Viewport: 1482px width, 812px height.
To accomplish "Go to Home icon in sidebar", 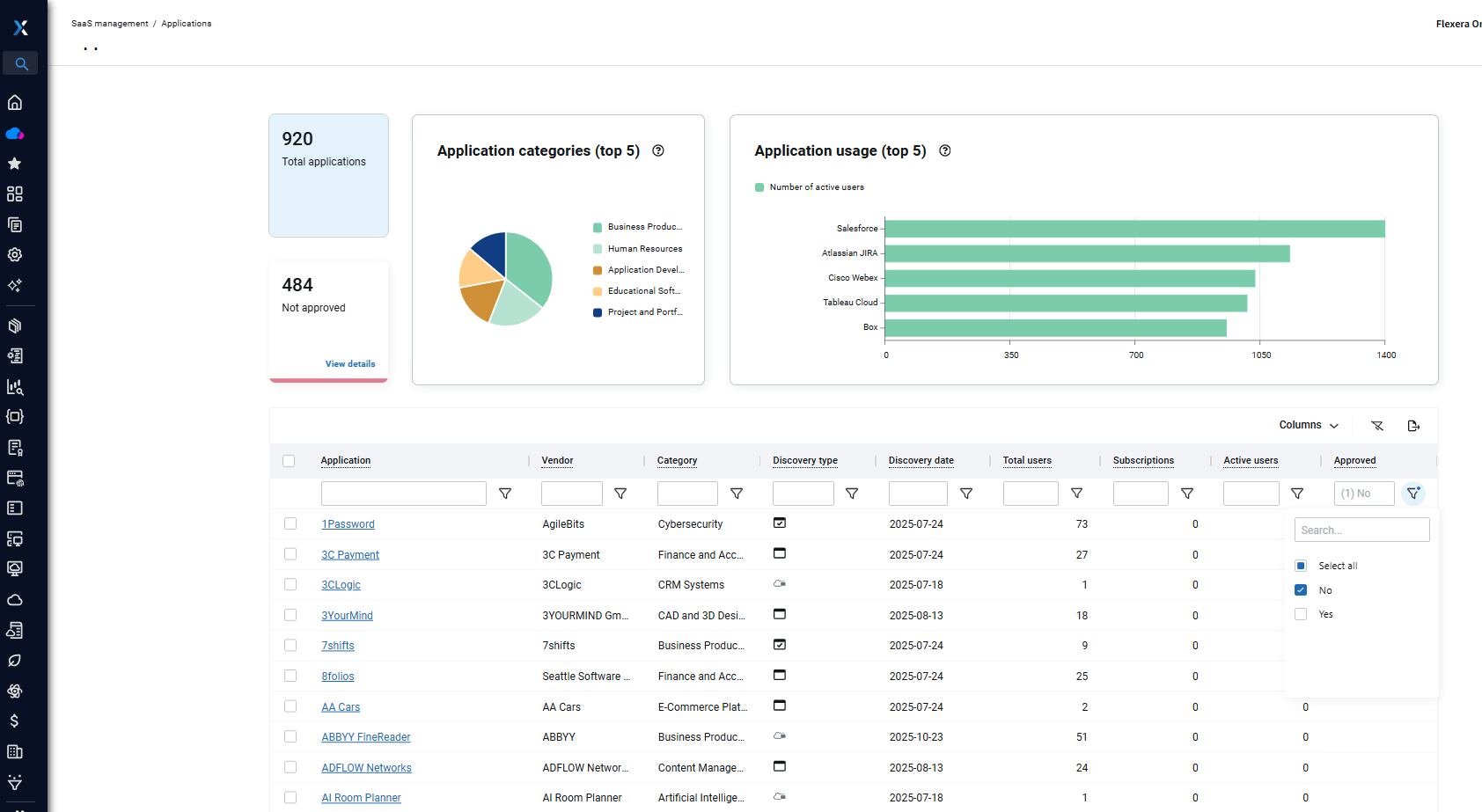I will [x=15, y=103].
